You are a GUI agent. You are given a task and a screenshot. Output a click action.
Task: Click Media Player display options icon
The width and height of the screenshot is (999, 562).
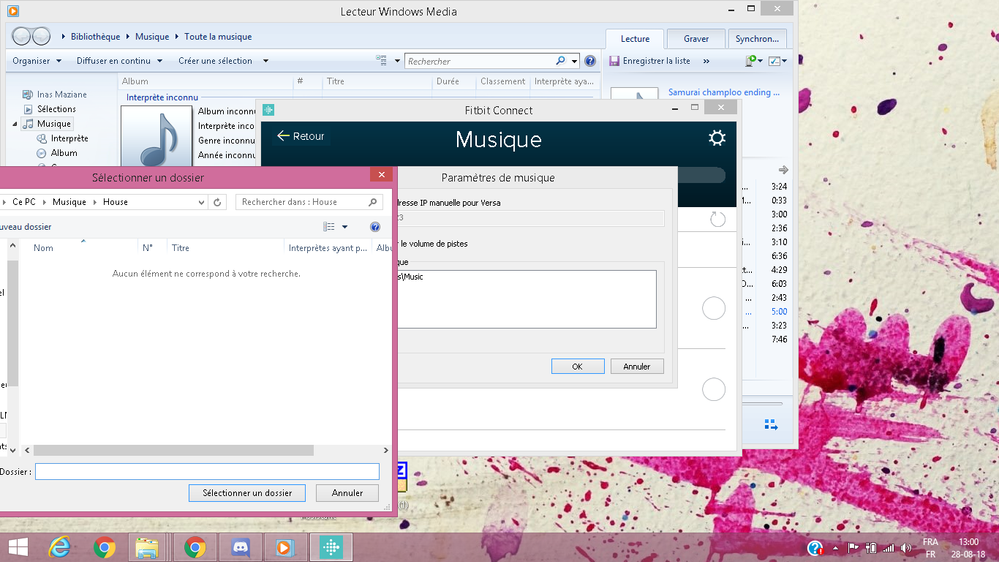coord(382,61)
